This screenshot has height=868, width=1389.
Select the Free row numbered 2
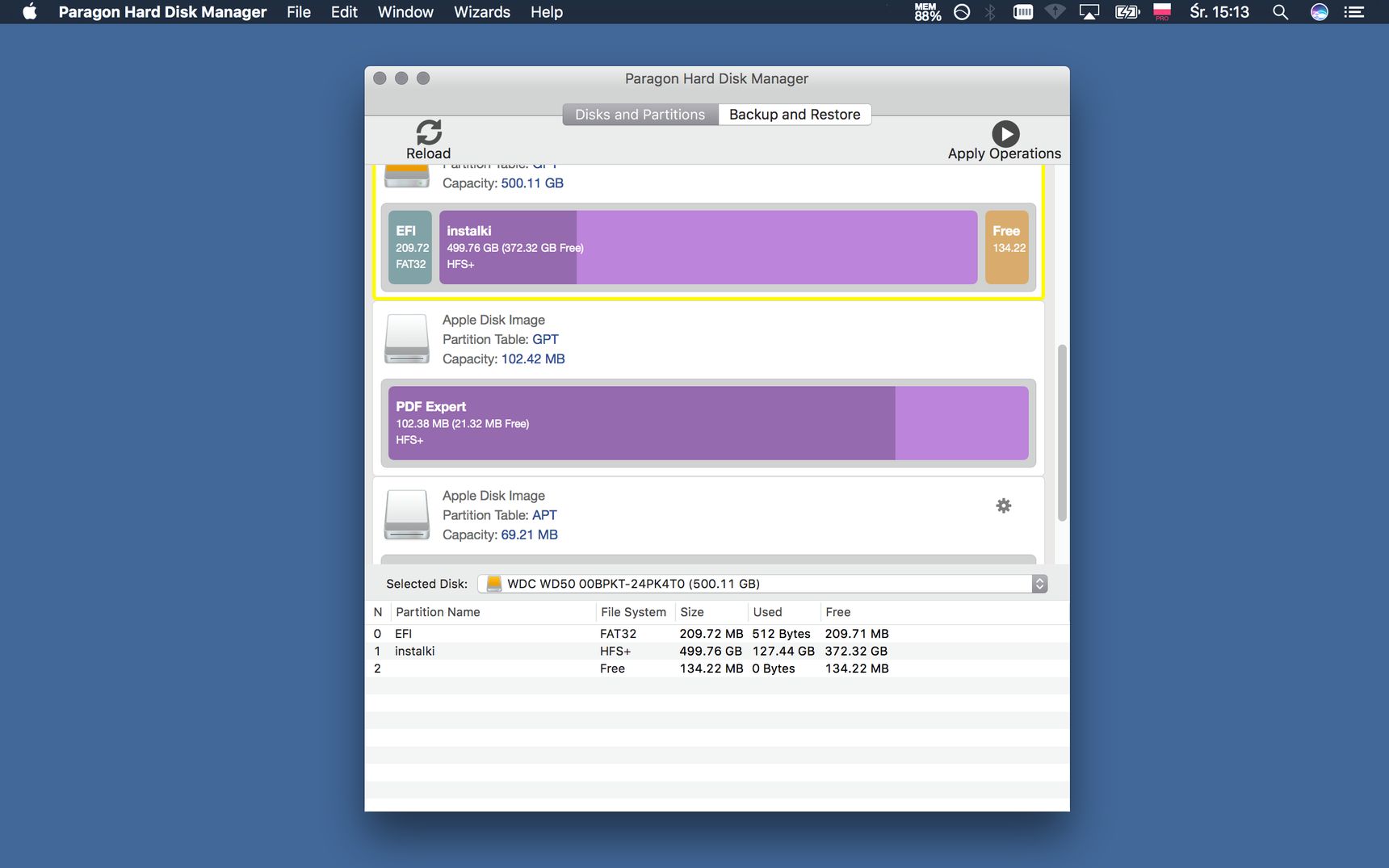click(x=717, y=669)
